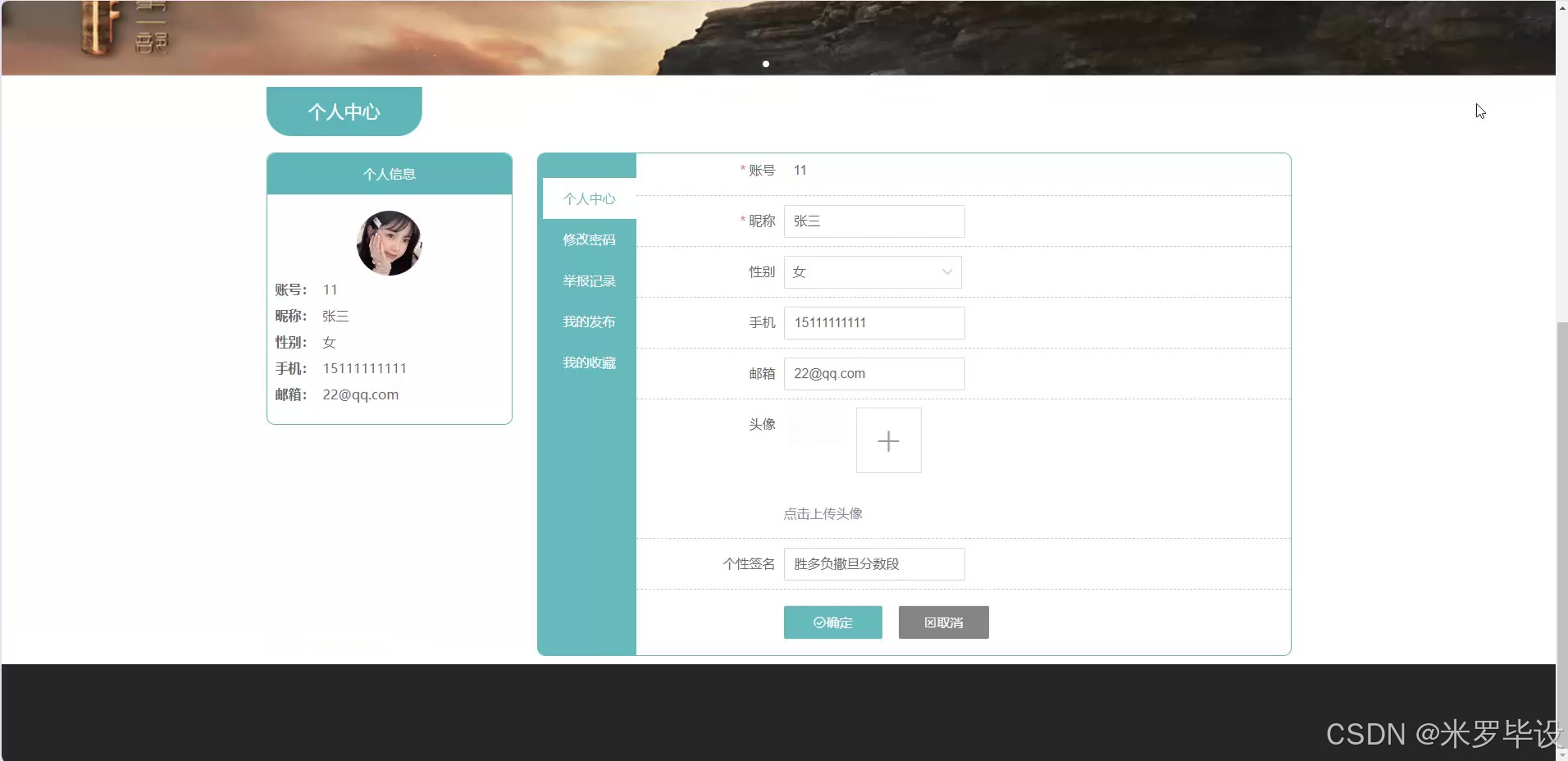Click the 取消 cancel button
The image size is (1568, 761).
944,622
